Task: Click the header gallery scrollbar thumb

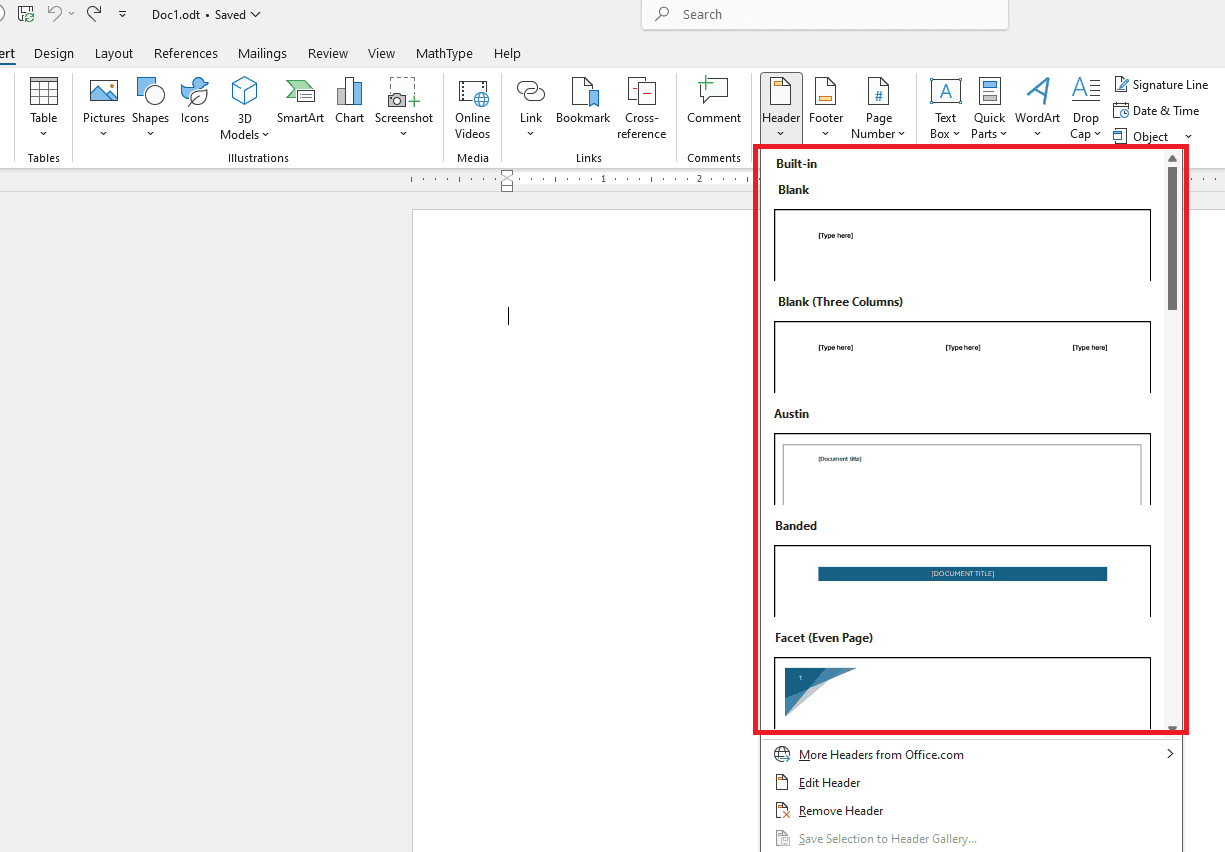Action: tap(1172, 238)
